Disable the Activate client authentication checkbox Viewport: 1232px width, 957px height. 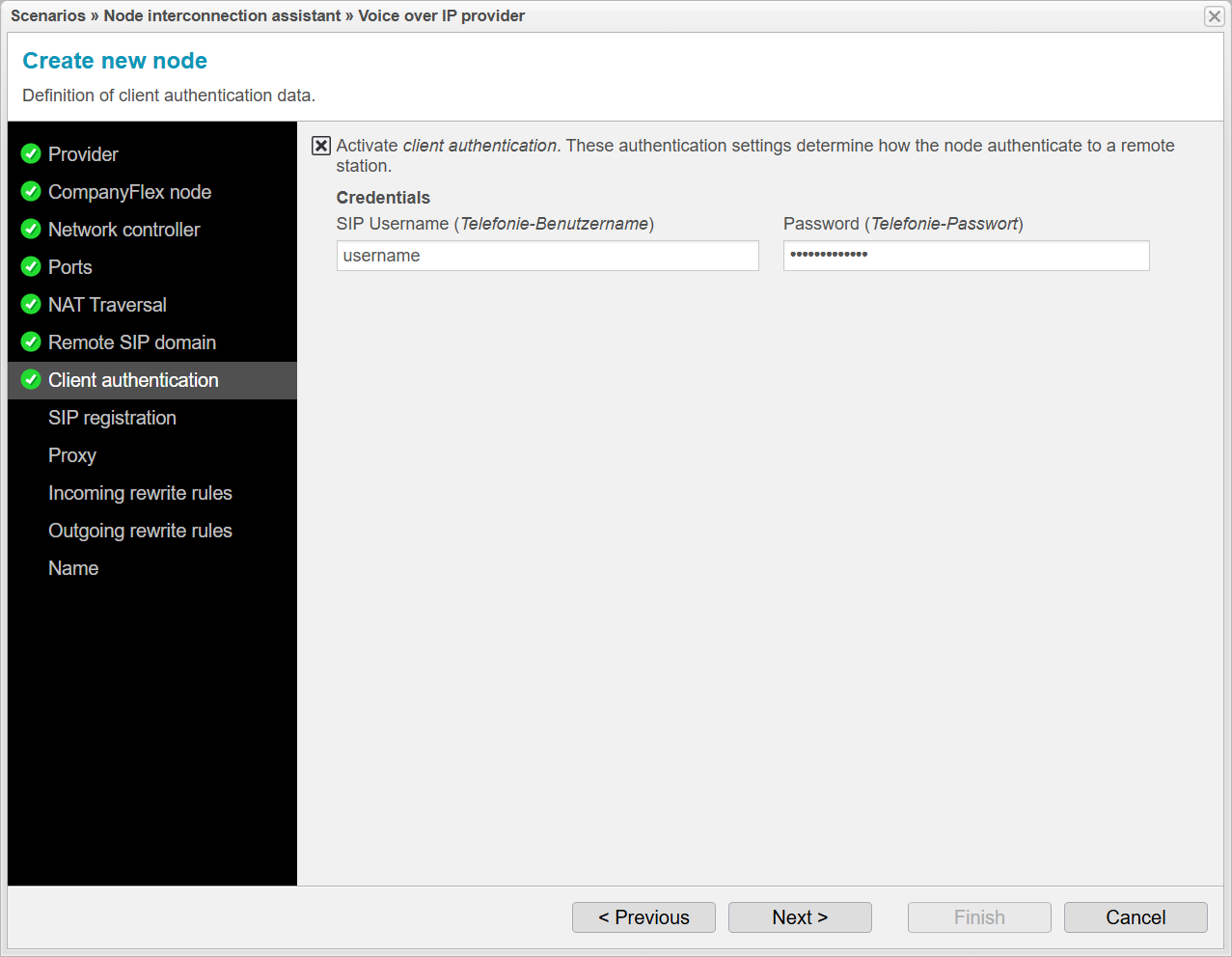coord(321,146)
